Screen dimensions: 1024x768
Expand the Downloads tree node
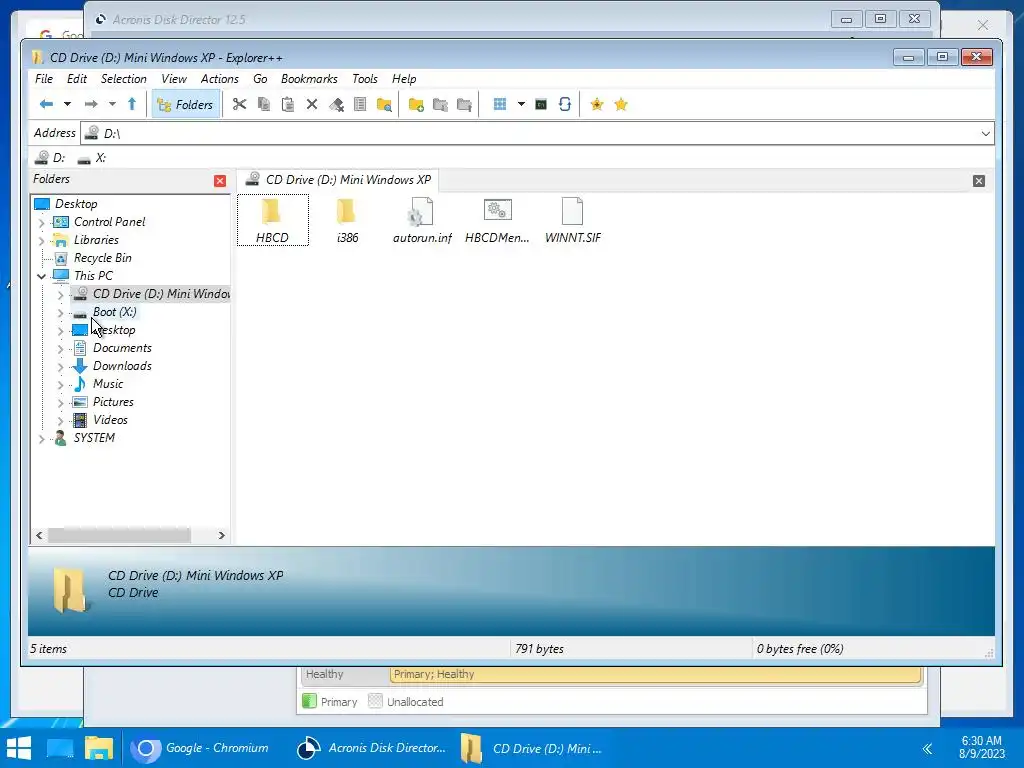61,366
